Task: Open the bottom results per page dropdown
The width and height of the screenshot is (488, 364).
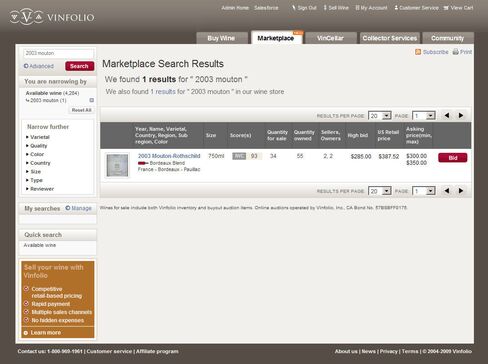Action: pos(380,191)
